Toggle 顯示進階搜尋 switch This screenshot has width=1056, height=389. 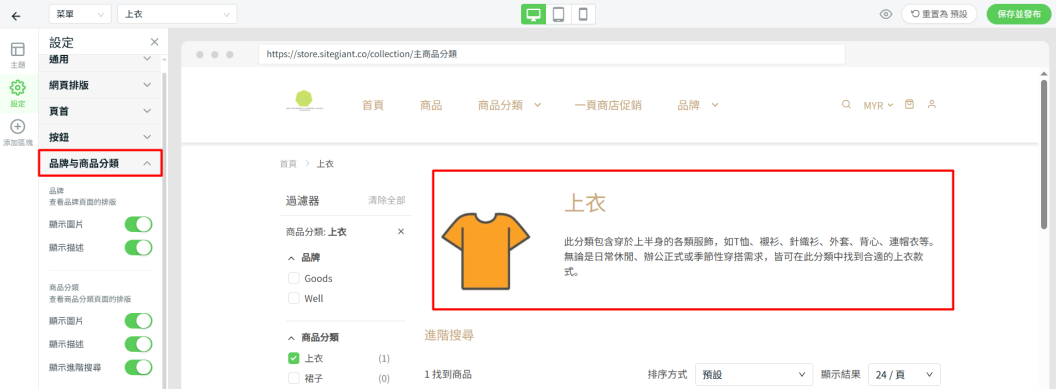click(x=139, y=367)
